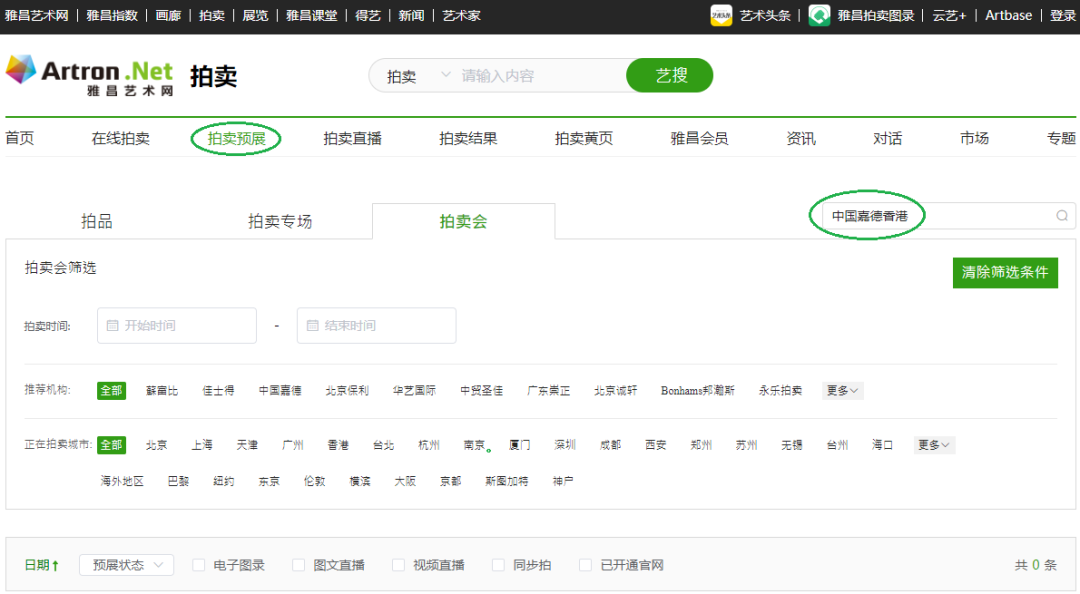
Task: Click the green 艺搜 search button
Action: pos(669,75)
